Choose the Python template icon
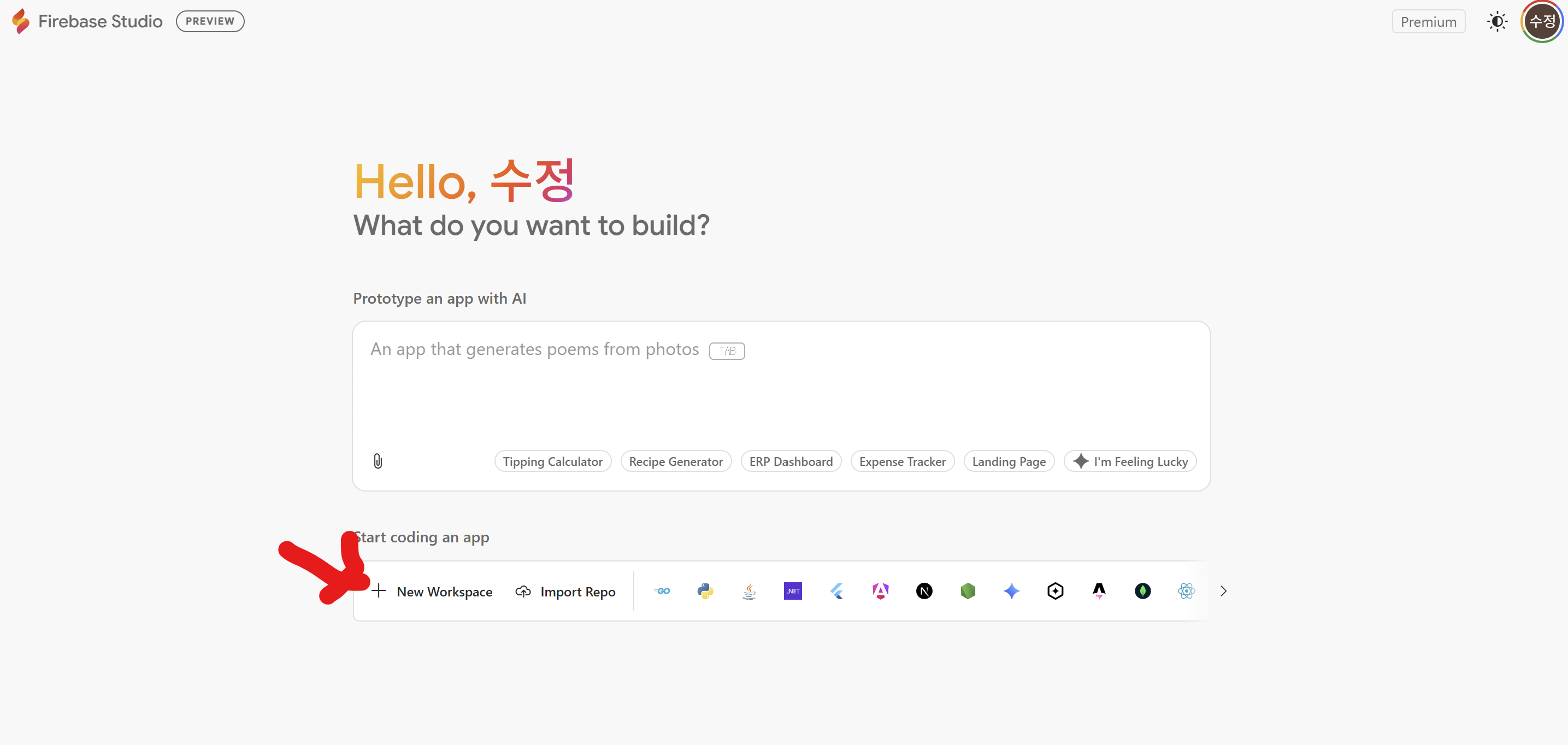The height and width of the screenshot is (745, 1568). click(705, 591)
